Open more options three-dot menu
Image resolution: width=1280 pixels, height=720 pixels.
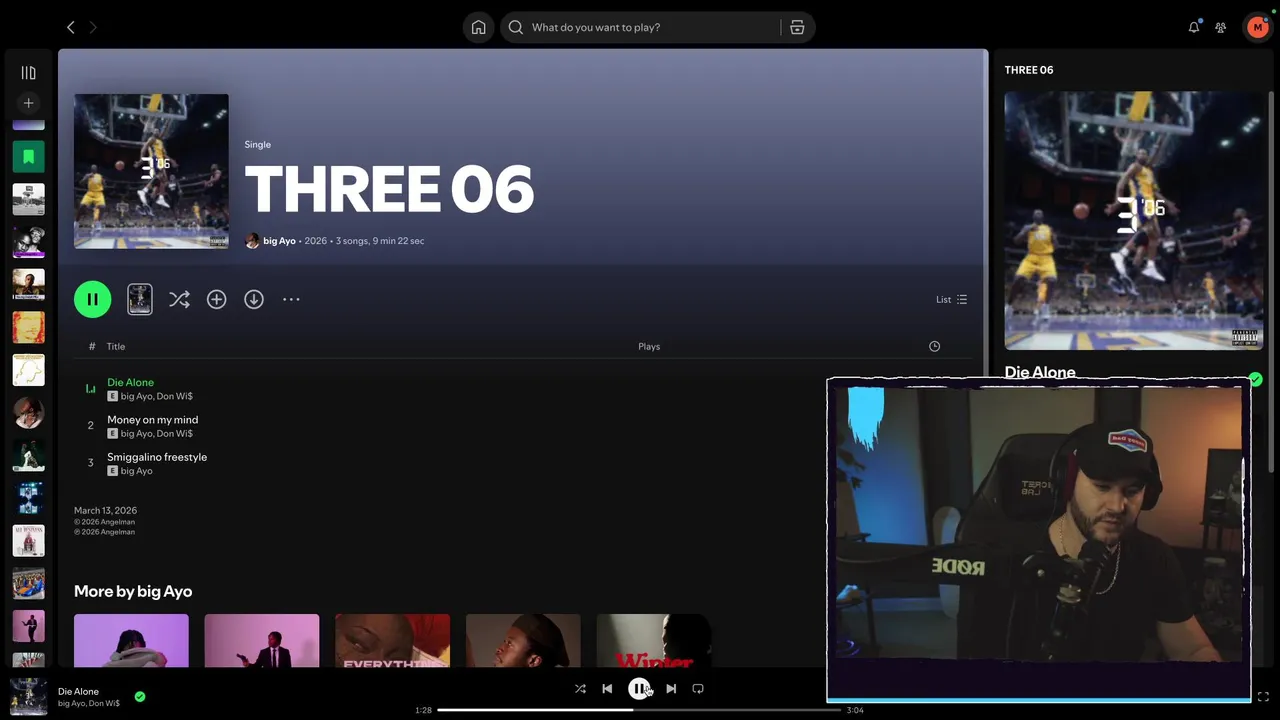291,299
